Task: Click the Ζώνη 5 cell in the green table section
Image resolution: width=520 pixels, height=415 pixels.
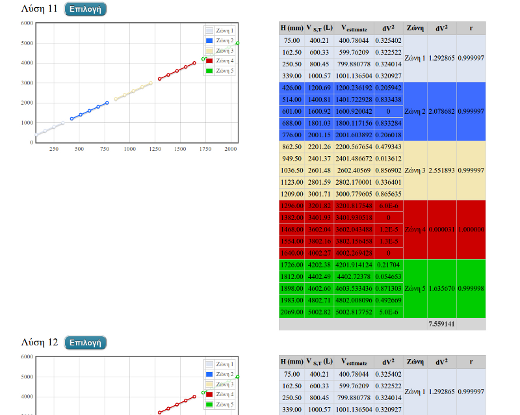Action: [x=415, y=288]
